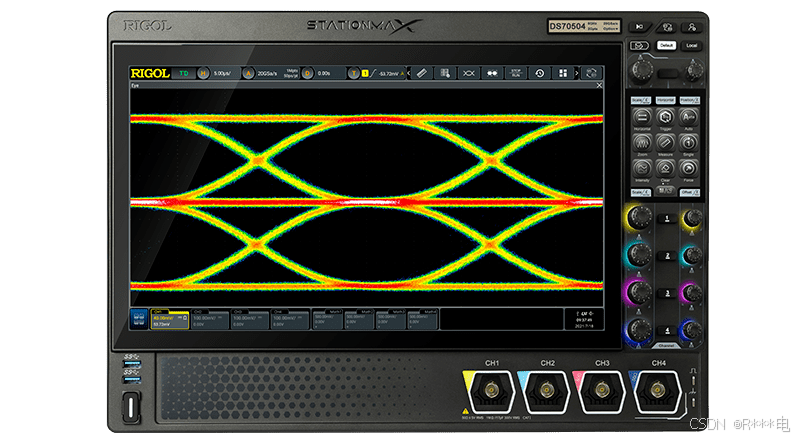This screenshot has height=440, width=810.
Task: Click the yellow channel 1 scale knob
Action: pos(640,217)
